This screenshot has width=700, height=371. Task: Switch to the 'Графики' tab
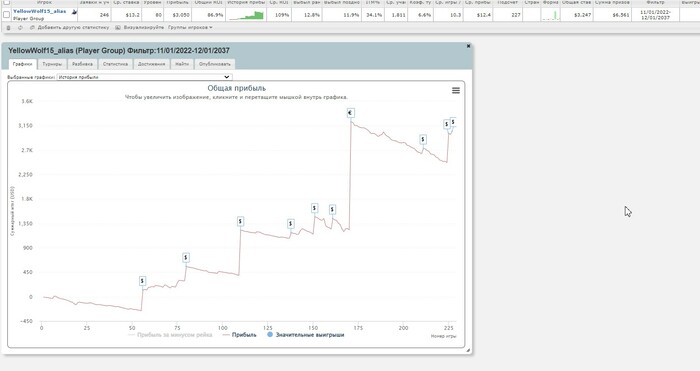(22, 64)
